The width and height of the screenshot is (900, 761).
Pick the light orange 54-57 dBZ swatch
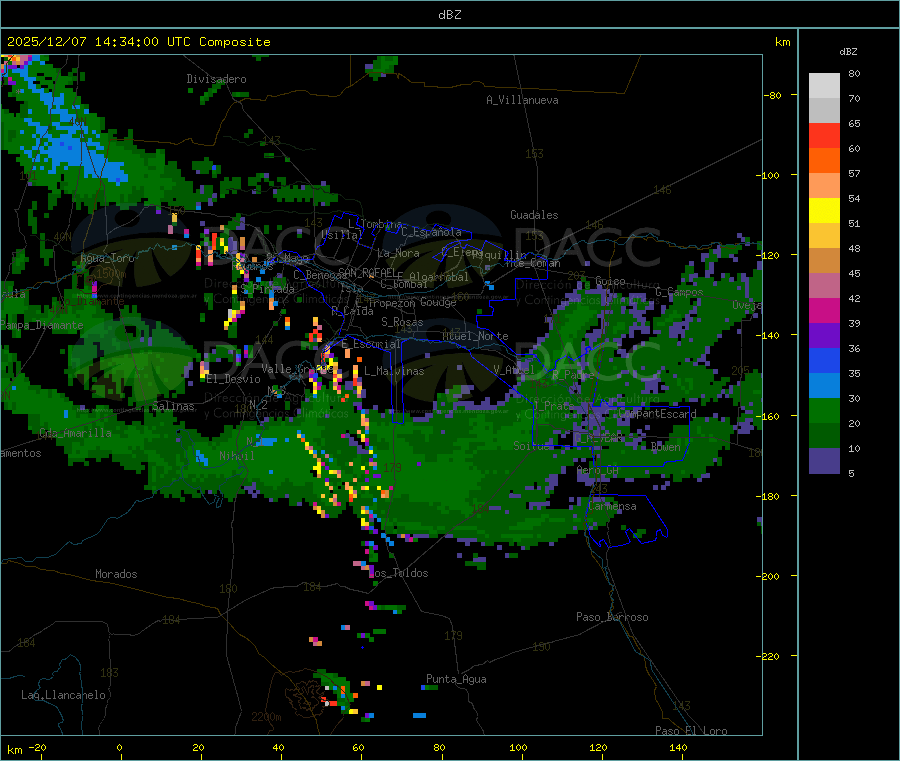[x=824, y=186]
